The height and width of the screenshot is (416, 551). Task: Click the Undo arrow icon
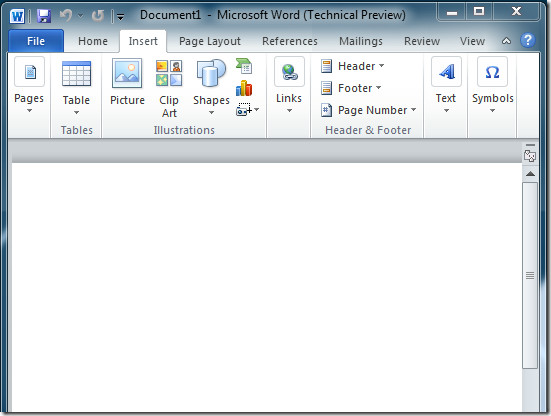(x=66, y=15)
